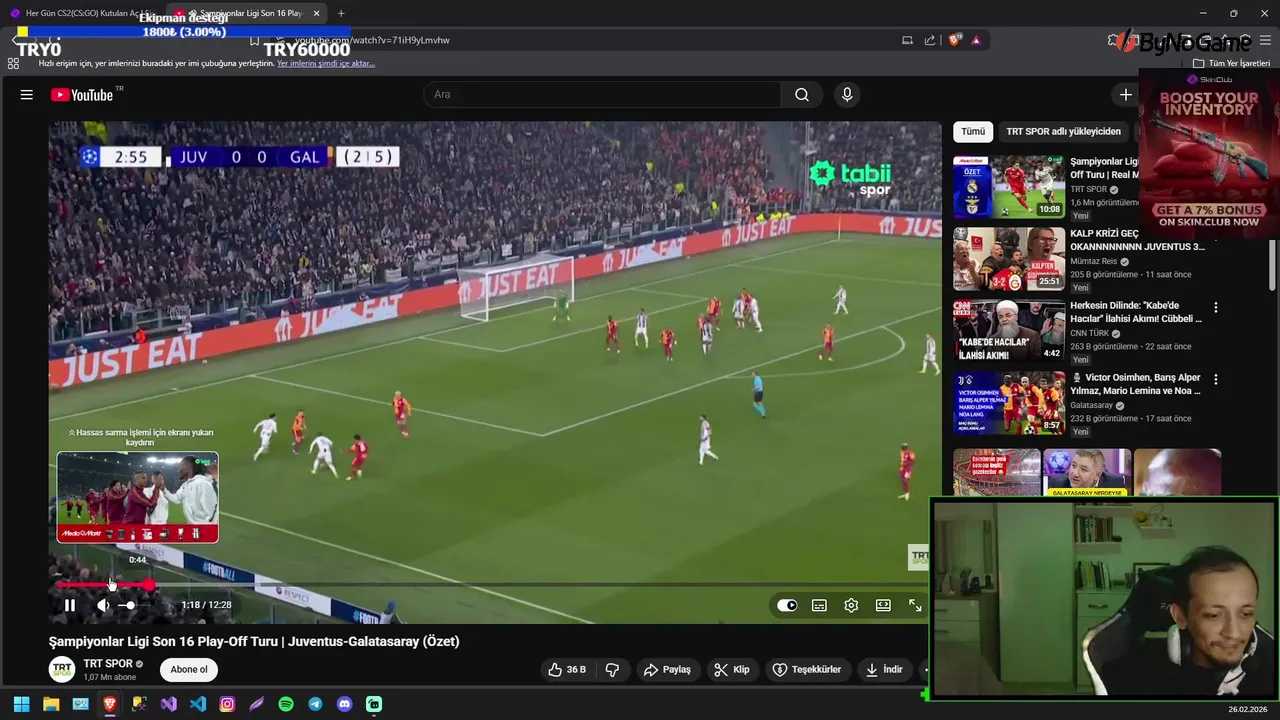Open options for Kabe'de Hacılar video
Screen dimensions: 1280x720
tap(1216, 308)
